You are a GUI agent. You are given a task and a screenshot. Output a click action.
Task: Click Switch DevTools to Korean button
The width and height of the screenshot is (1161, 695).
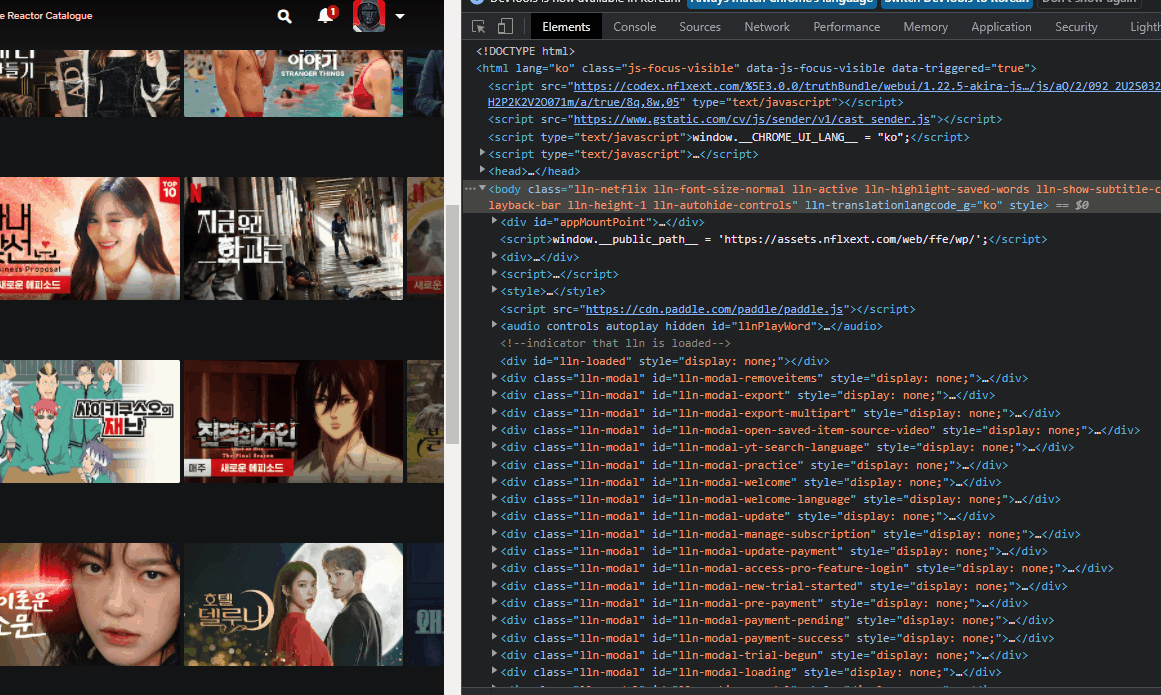tap(957, 2)
